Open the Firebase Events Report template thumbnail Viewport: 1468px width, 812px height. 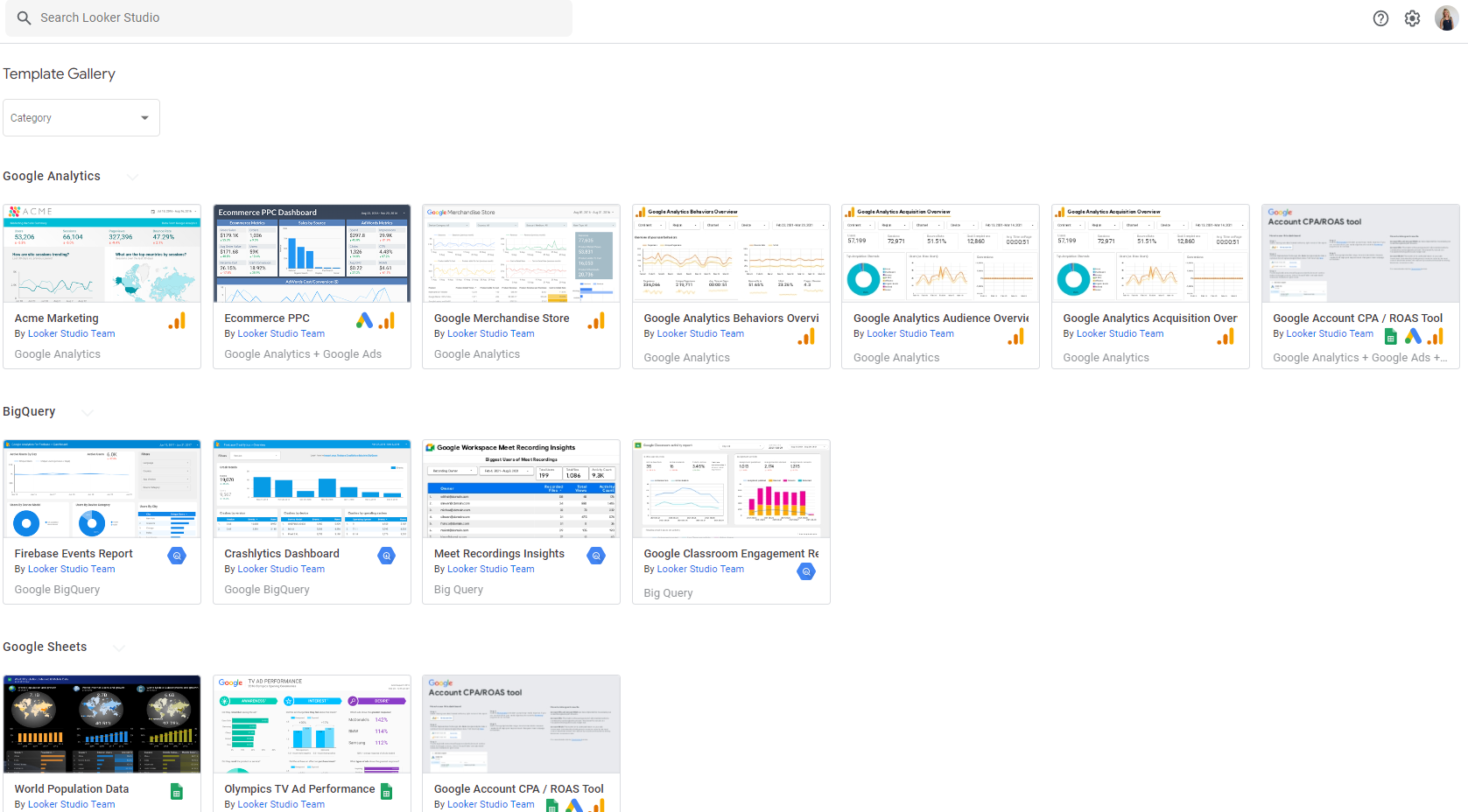pyautogui.click(x=102, y=487)
